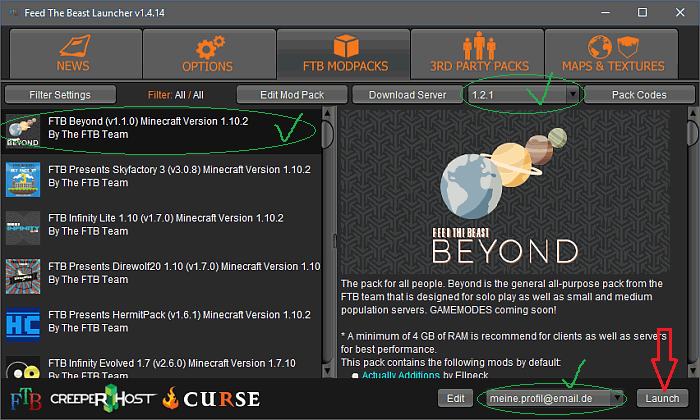Click the Filter Settings button
The width and height of the screenshot is (700, 420).
60,95
